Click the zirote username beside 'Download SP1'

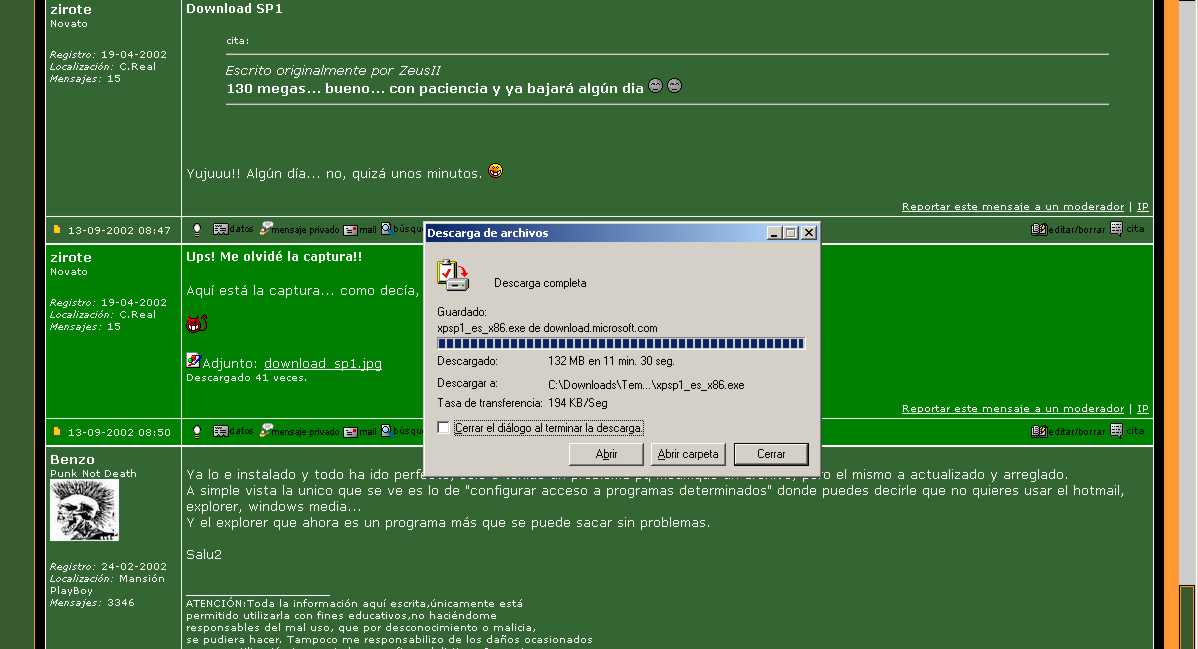pos(70,9)
